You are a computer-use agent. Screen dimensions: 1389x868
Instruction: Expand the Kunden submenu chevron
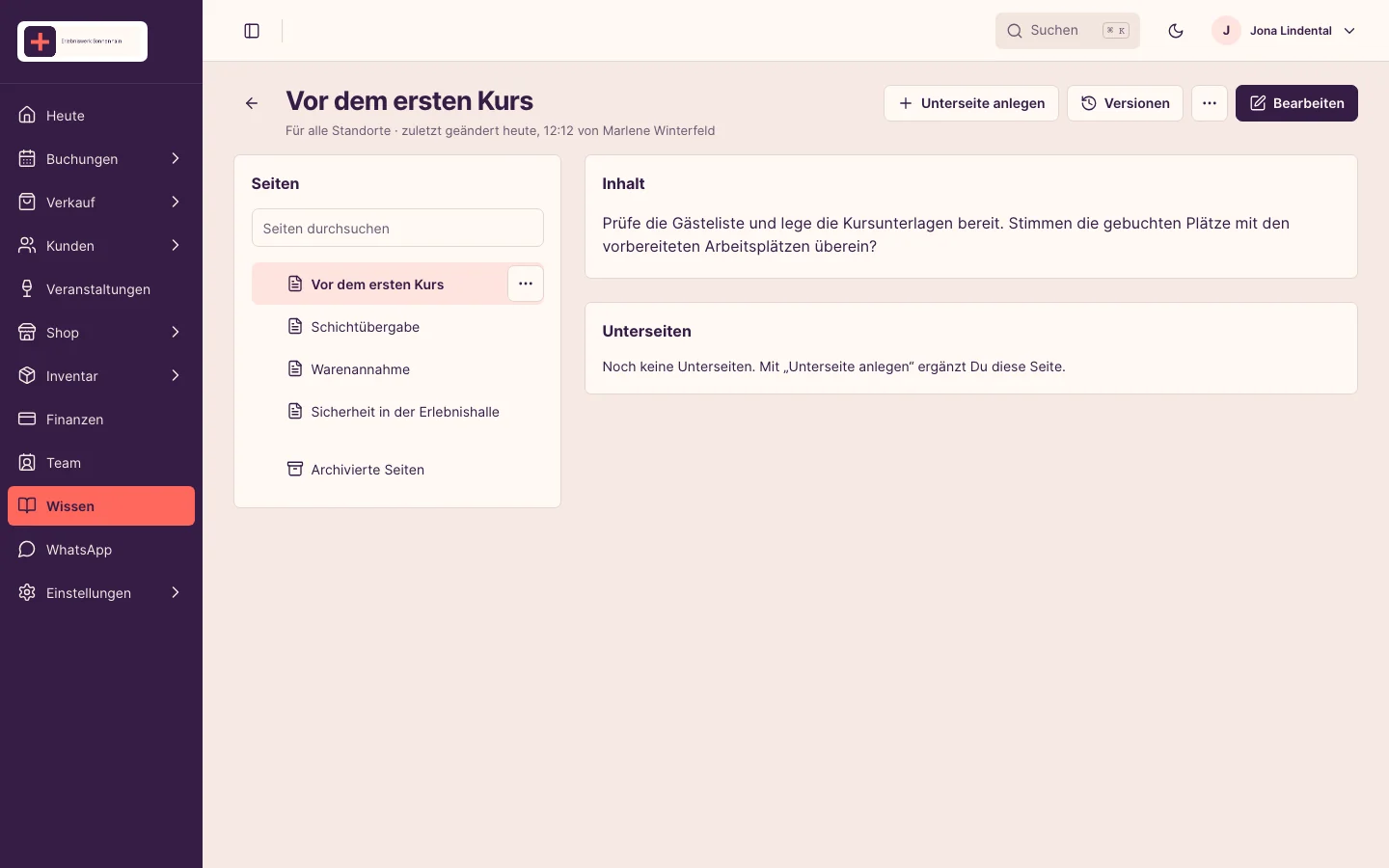click(176, 245)
